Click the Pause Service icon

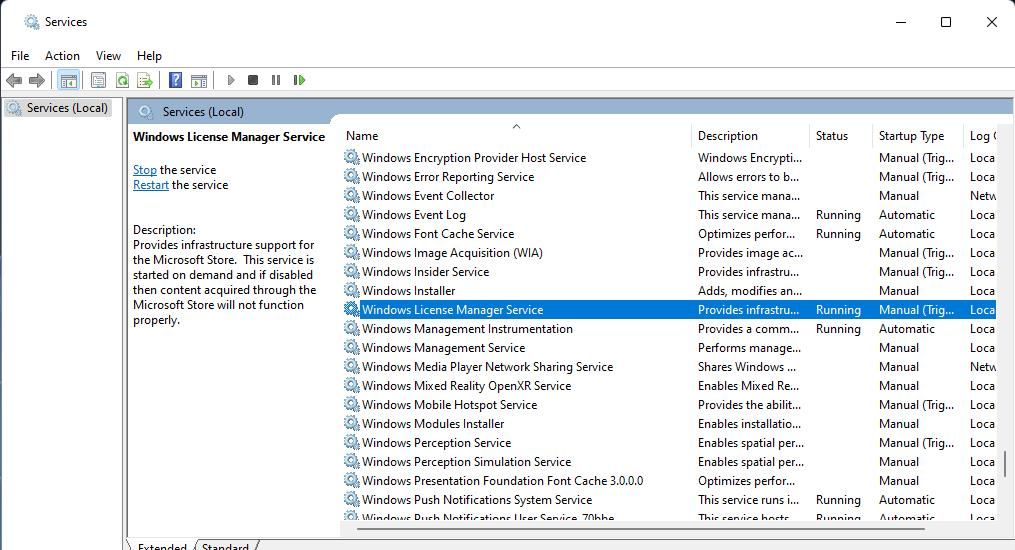tap(276, 80)
